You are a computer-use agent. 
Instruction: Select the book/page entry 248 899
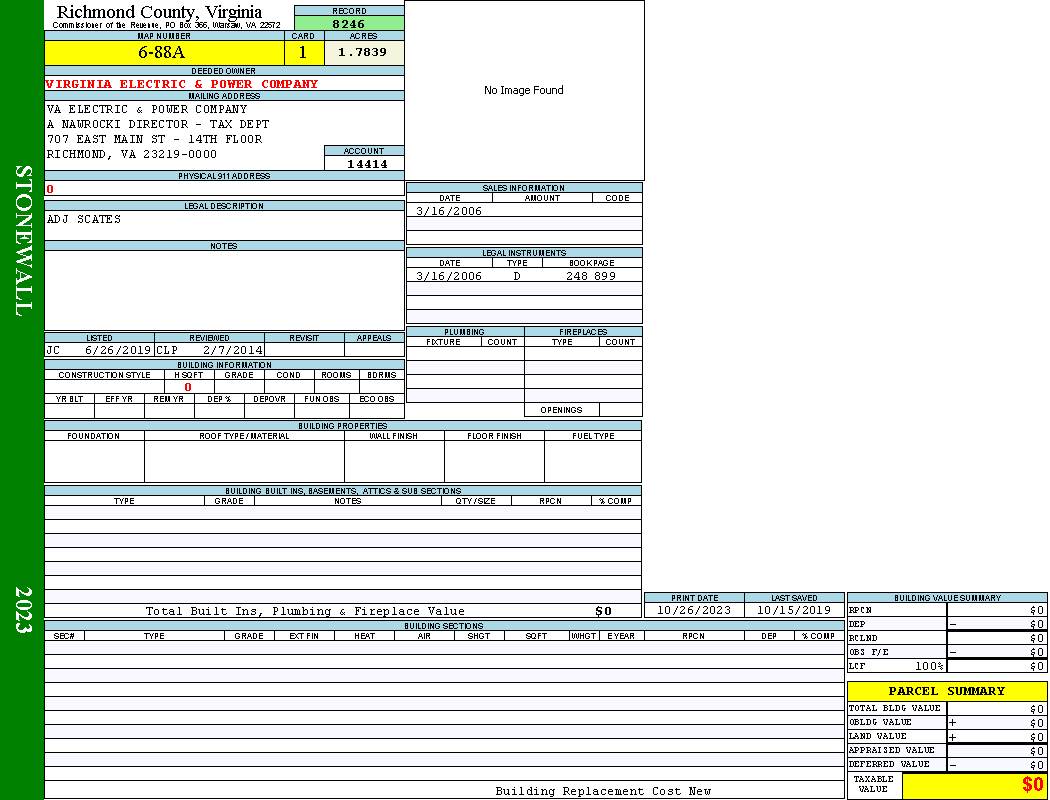591,276
